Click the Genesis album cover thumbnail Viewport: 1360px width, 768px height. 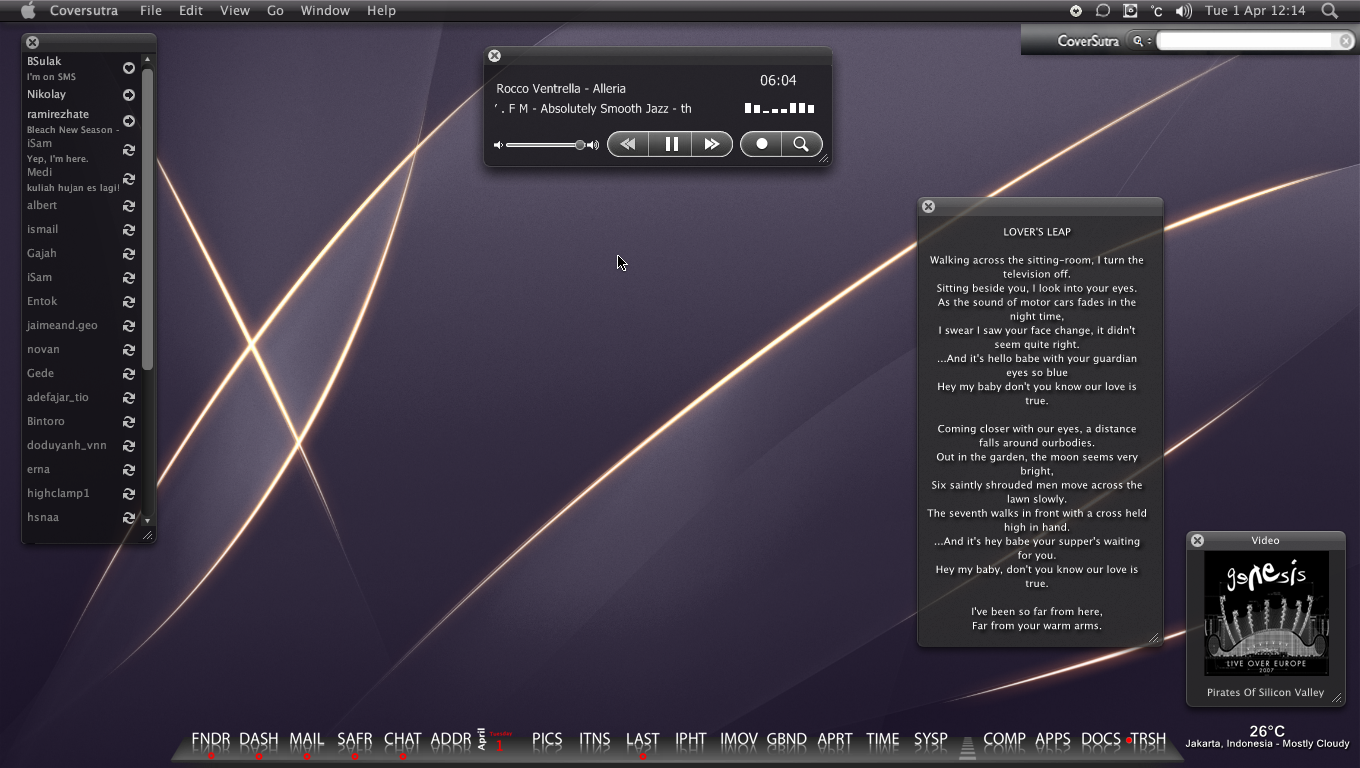pyautogui.click(x=1266, y=615)
